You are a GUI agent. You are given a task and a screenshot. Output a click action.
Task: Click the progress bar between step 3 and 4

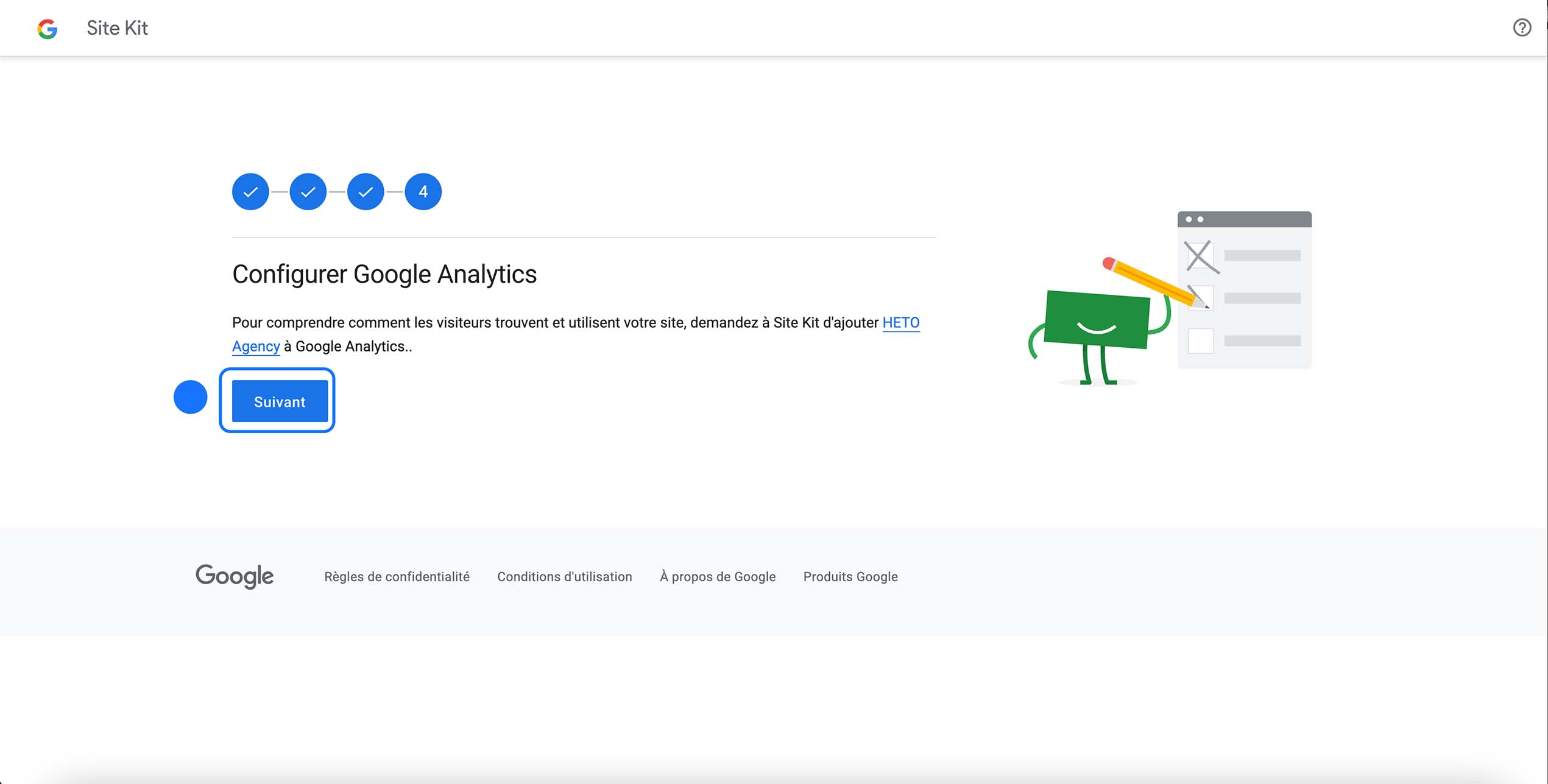(394, 191)
